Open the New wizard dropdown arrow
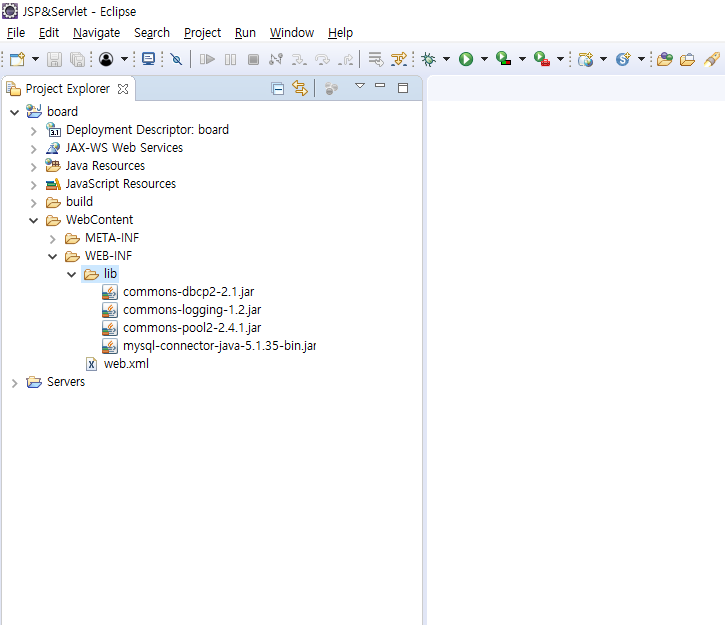 coord(35,59)
